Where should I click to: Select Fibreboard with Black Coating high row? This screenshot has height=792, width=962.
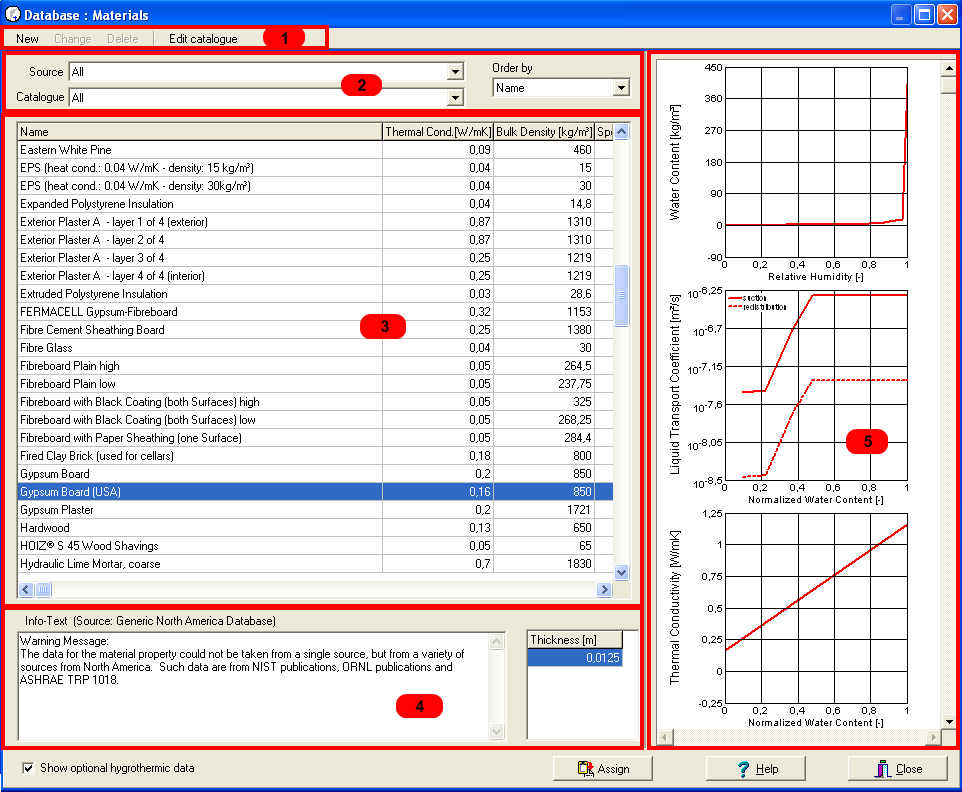click(315, 402)
